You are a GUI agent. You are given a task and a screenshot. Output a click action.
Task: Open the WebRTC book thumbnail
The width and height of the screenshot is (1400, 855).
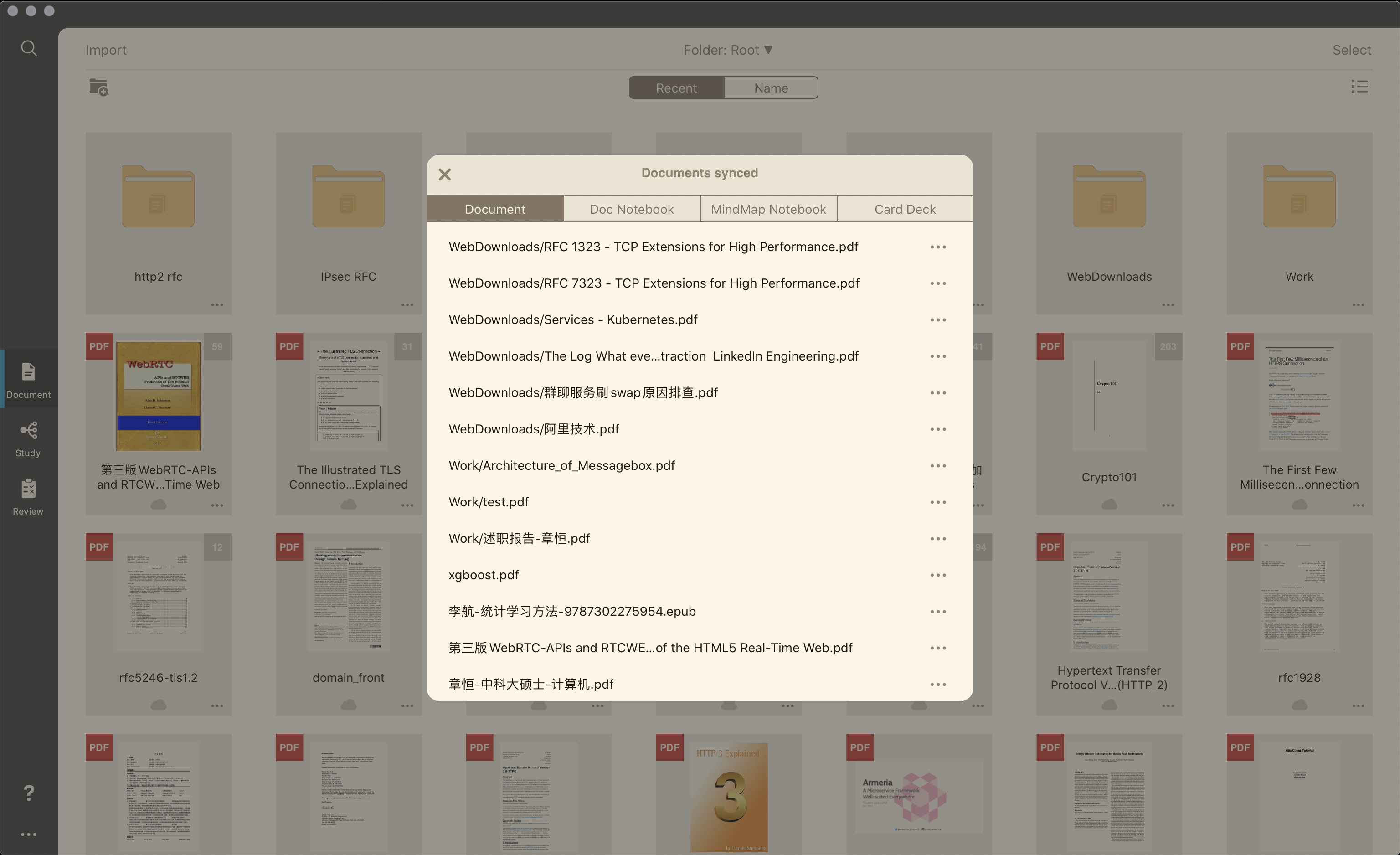[x=159, y=396]
